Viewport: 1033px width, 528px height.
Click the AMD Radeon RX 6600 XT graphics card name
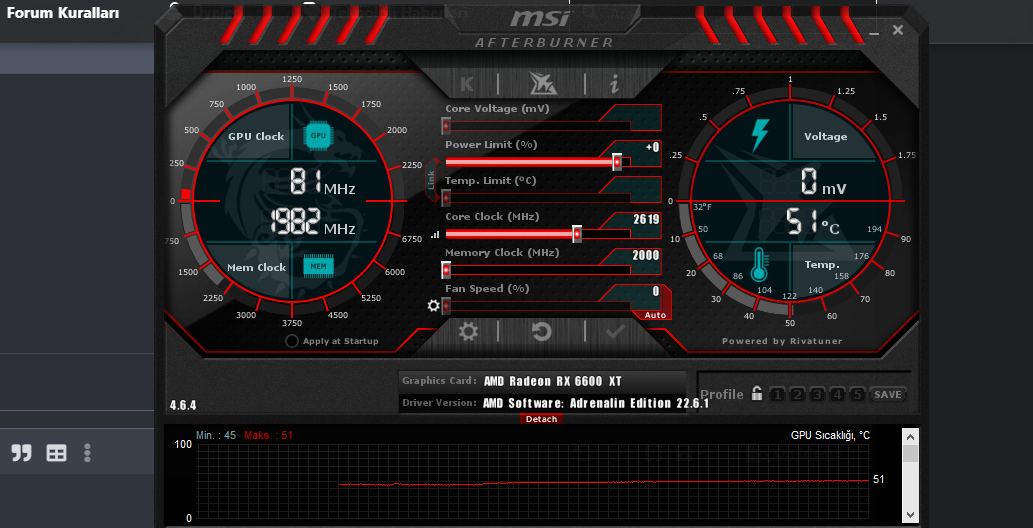click(552, 381)
